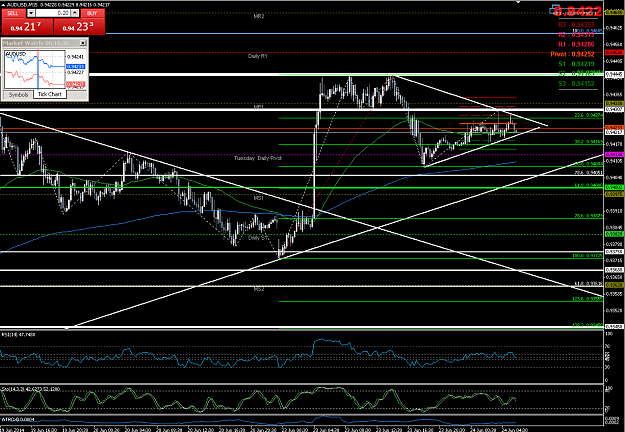
Task: Decrease trade volume with the down arrow
Action: point(31,13)
